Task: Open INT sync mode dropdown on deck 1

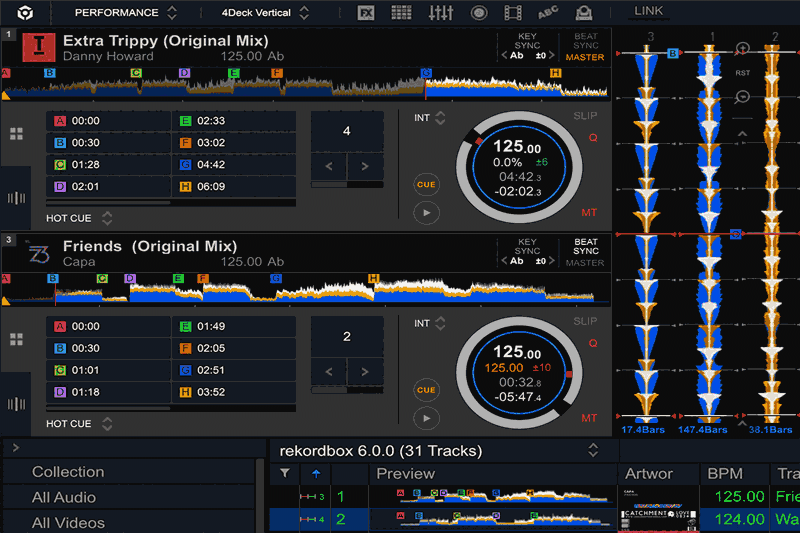Action: (430, 118)
